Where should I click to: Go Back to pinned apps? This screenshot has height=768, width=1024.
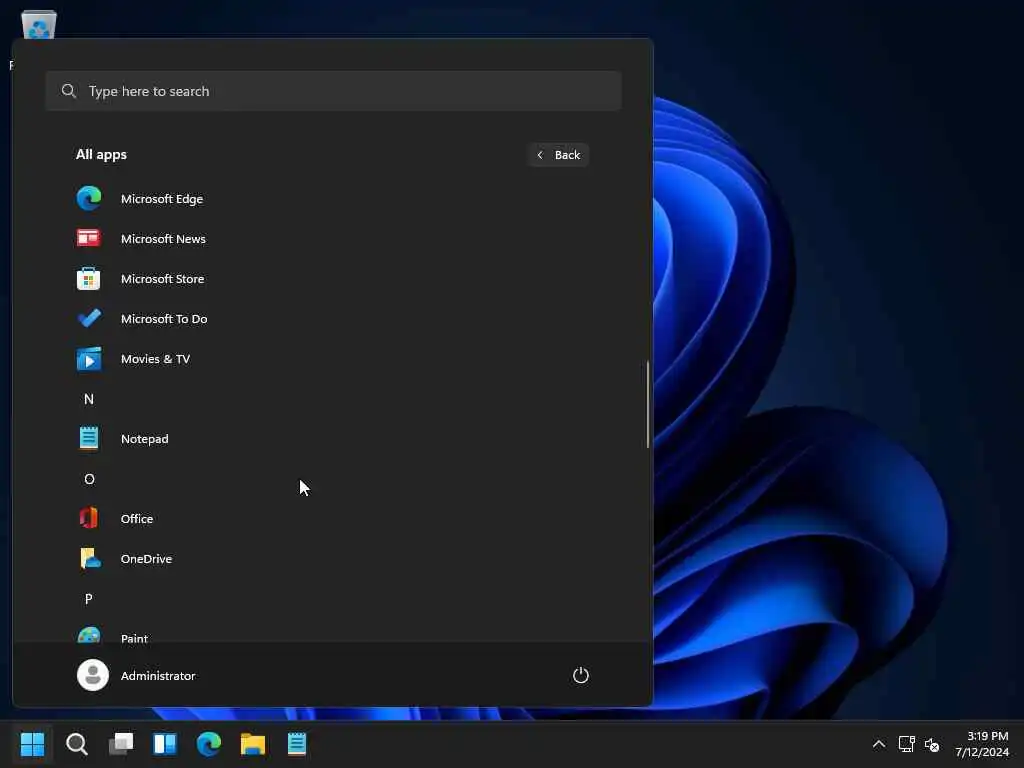pyautogui.click(x=558, y=155)
